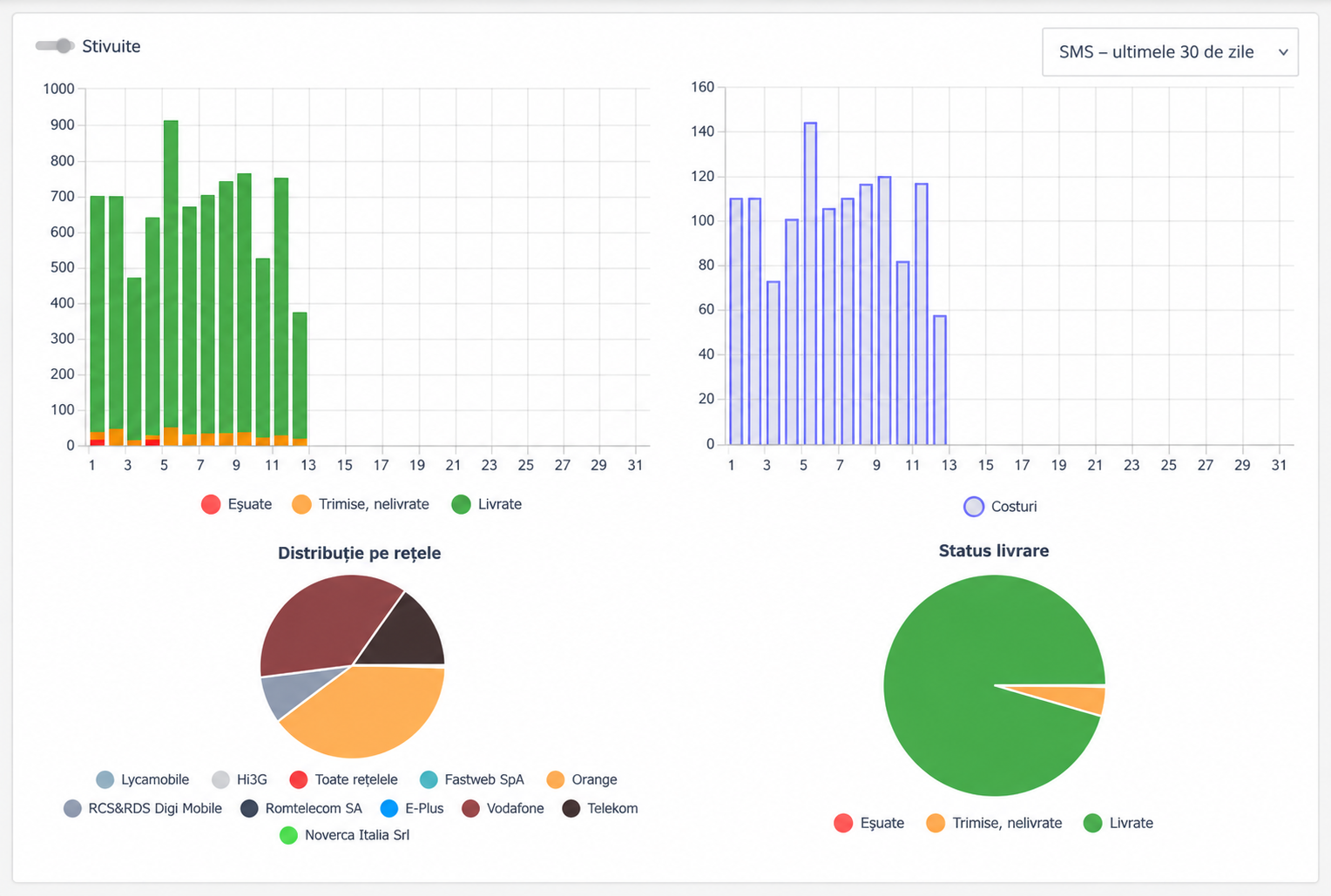The height and width of the screenshot is (896, 1331).
Task: Toggle Livrate legend under Status livrare pie
Action: [1118, 823]
